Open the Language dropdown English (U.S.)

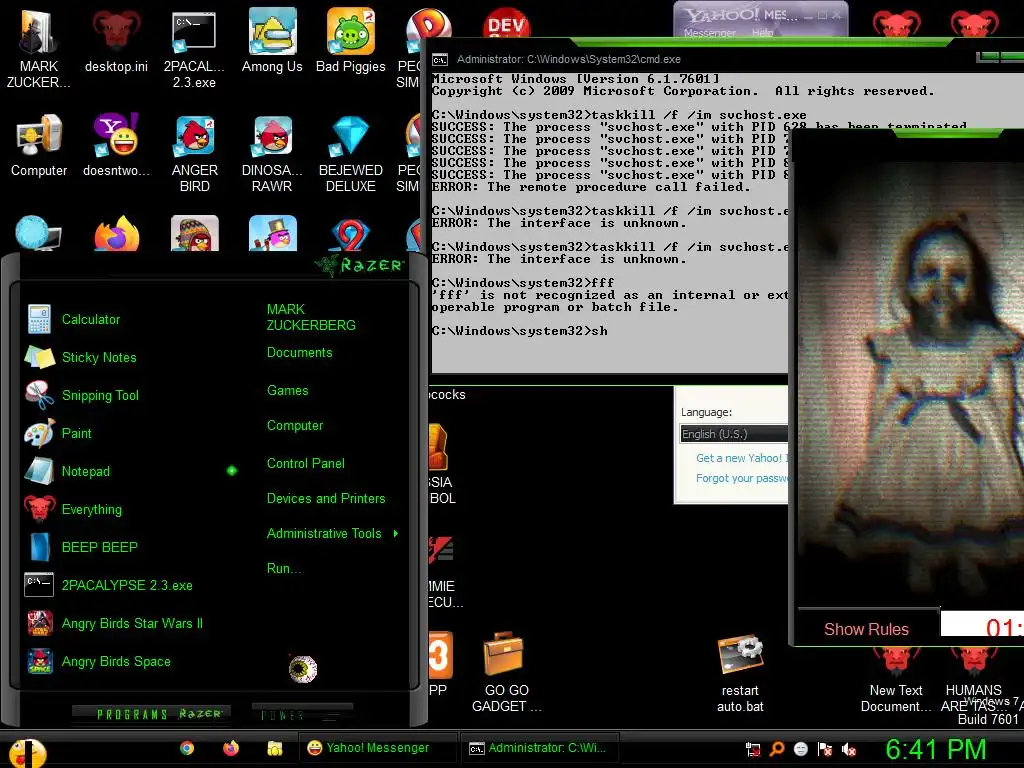click(x=733, y=434)
